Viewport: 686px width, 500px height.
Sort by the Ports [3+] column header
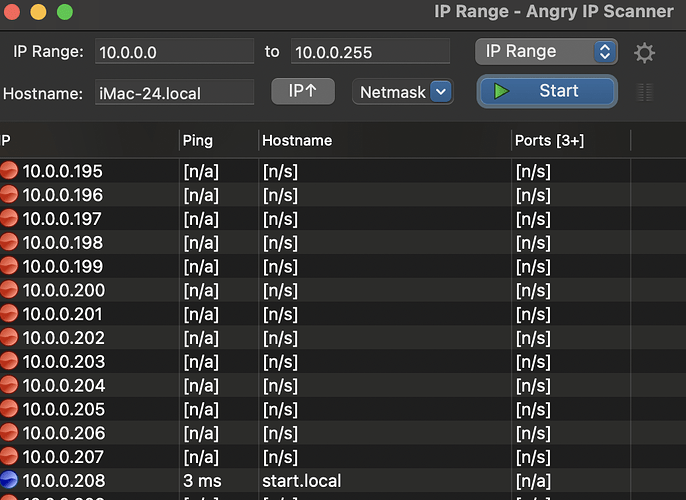(571, 140)
